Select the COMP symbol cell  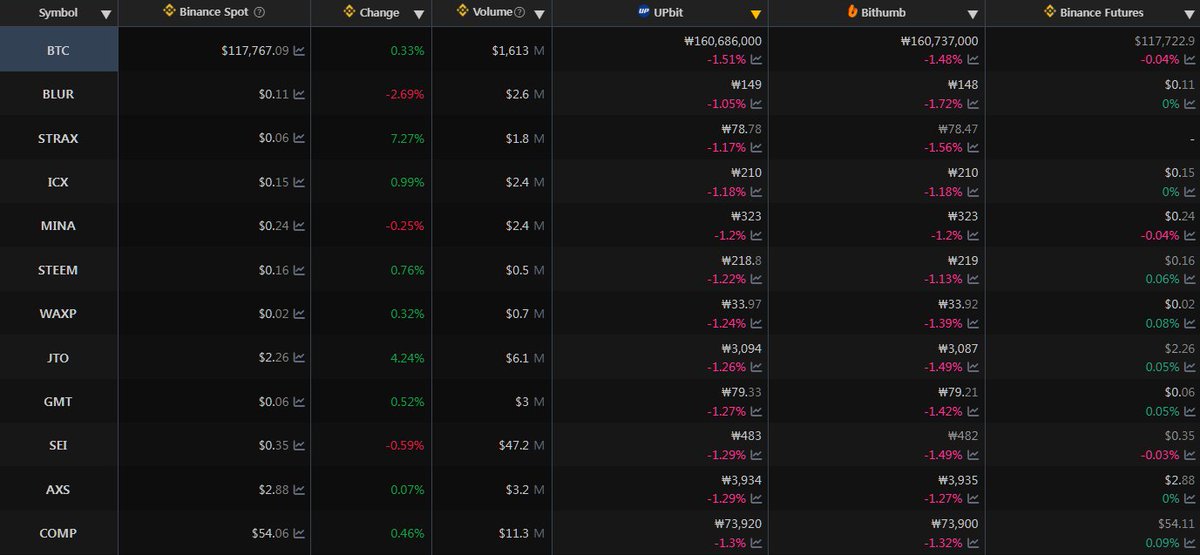(59, 534)
